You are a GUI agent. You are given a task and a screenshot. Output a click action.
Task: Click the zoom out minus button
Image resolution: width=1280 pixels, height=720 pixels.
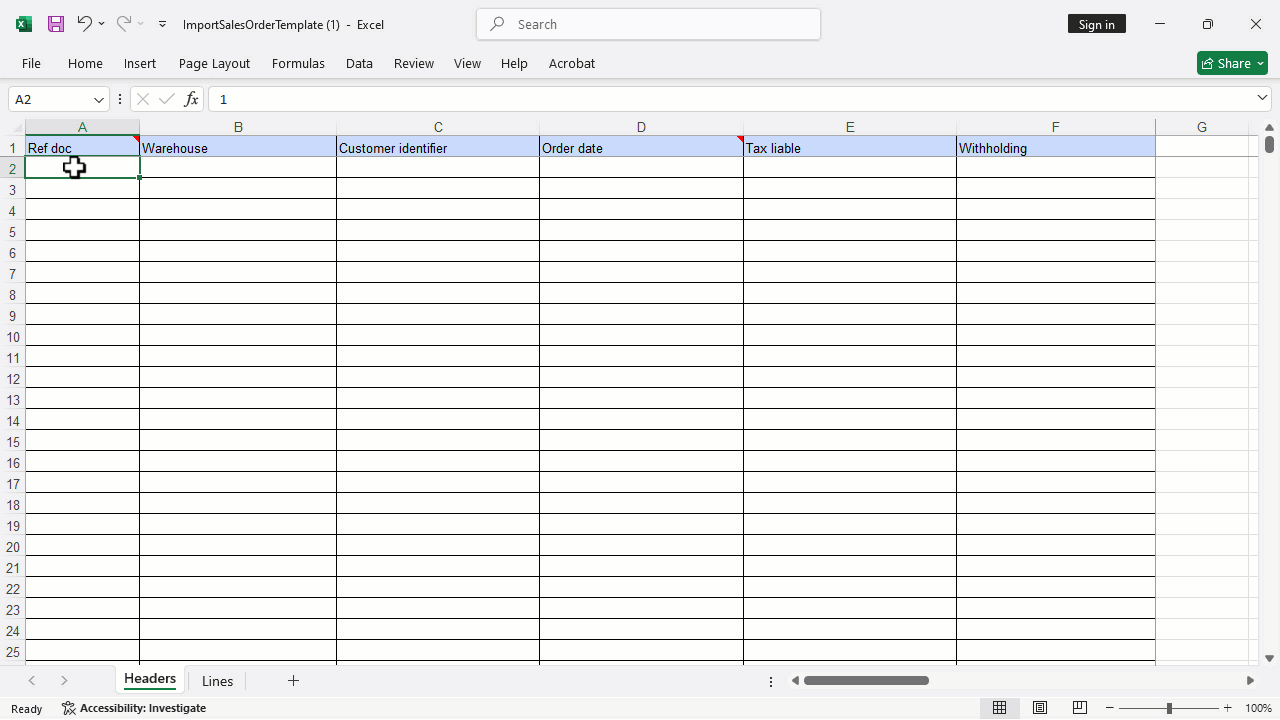(1109, 708)
